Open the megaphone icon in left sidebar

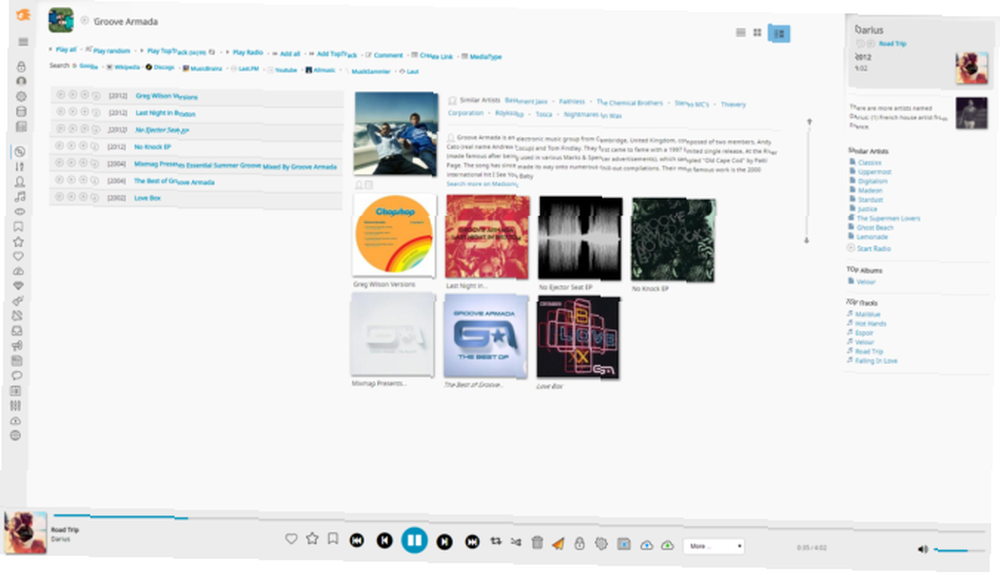click(x=17, y=346)
